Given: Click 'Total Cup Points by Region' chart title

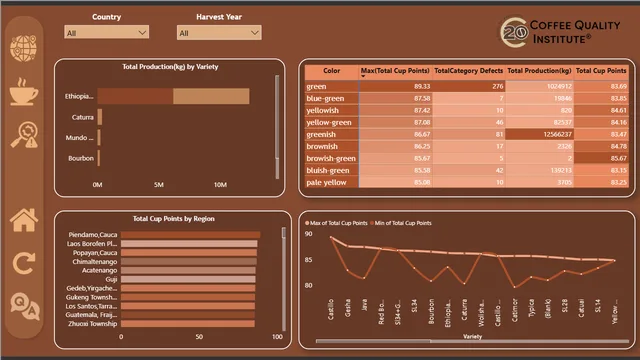Looking at the screenshot, I should [173, 219].
